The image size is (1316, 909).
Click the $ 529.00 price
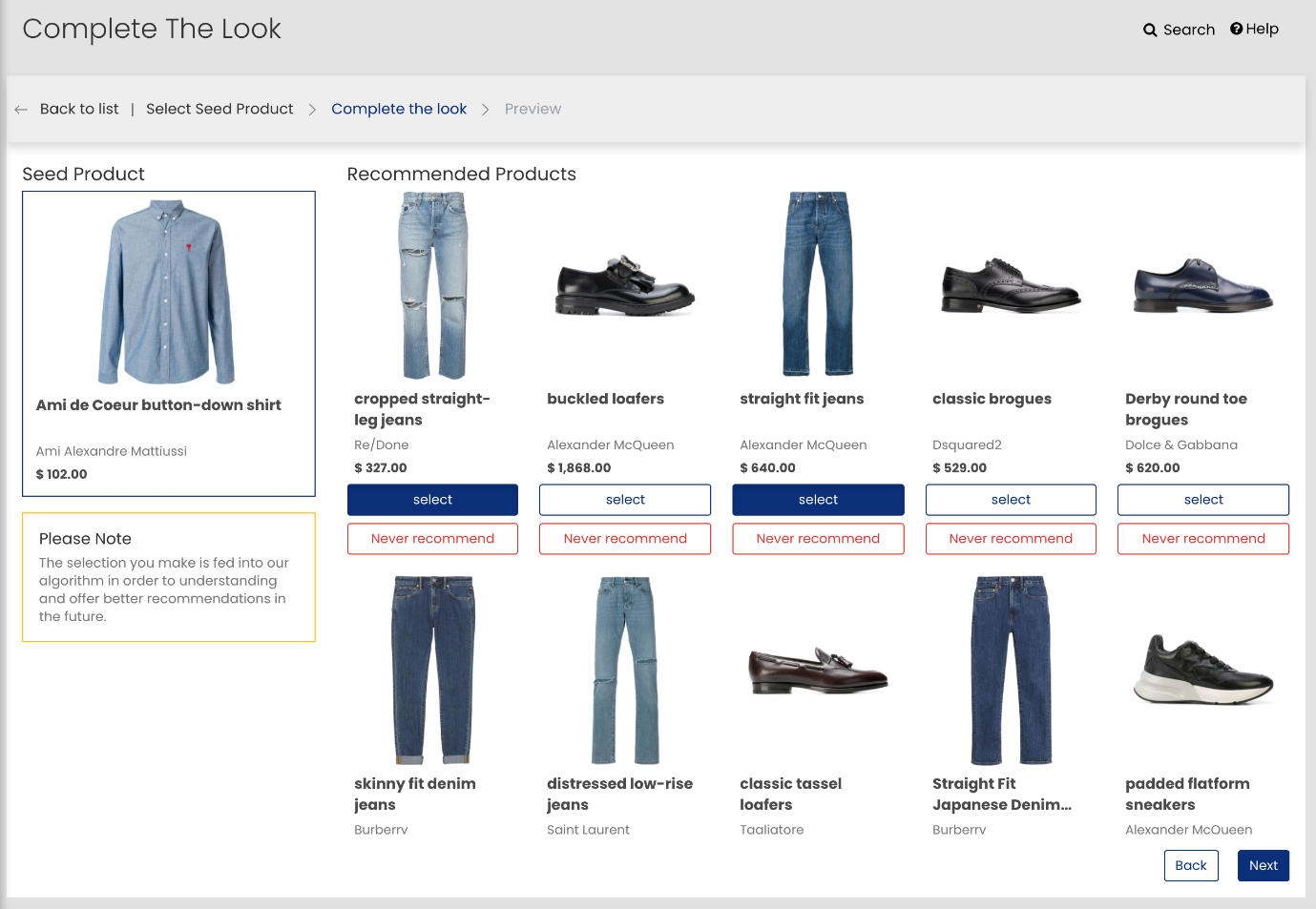[x=960, y=468]
